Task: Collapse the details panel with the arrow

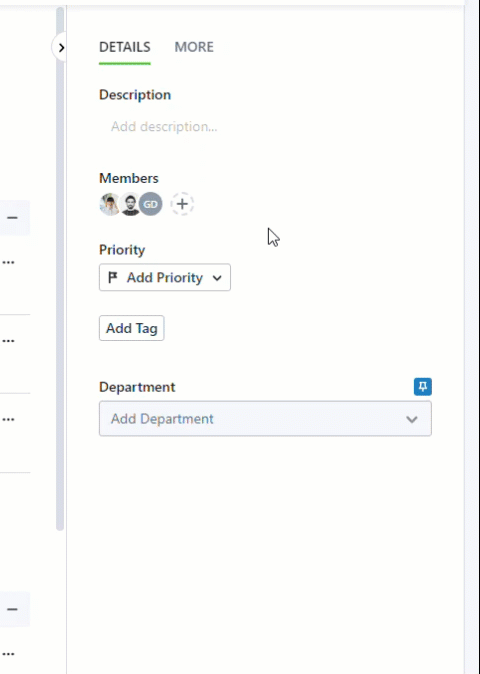Action: 61,47
